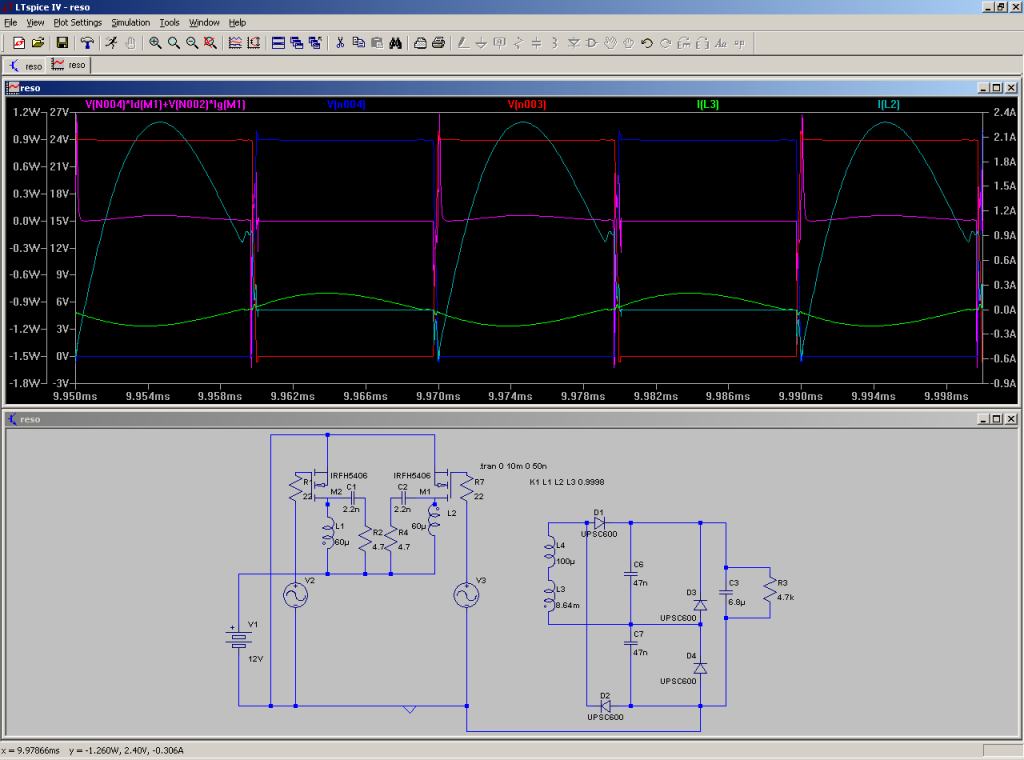Screen dimensions: 1024x760
Task: Click the Zoom In magnifier icon
Action: (155, 43)
